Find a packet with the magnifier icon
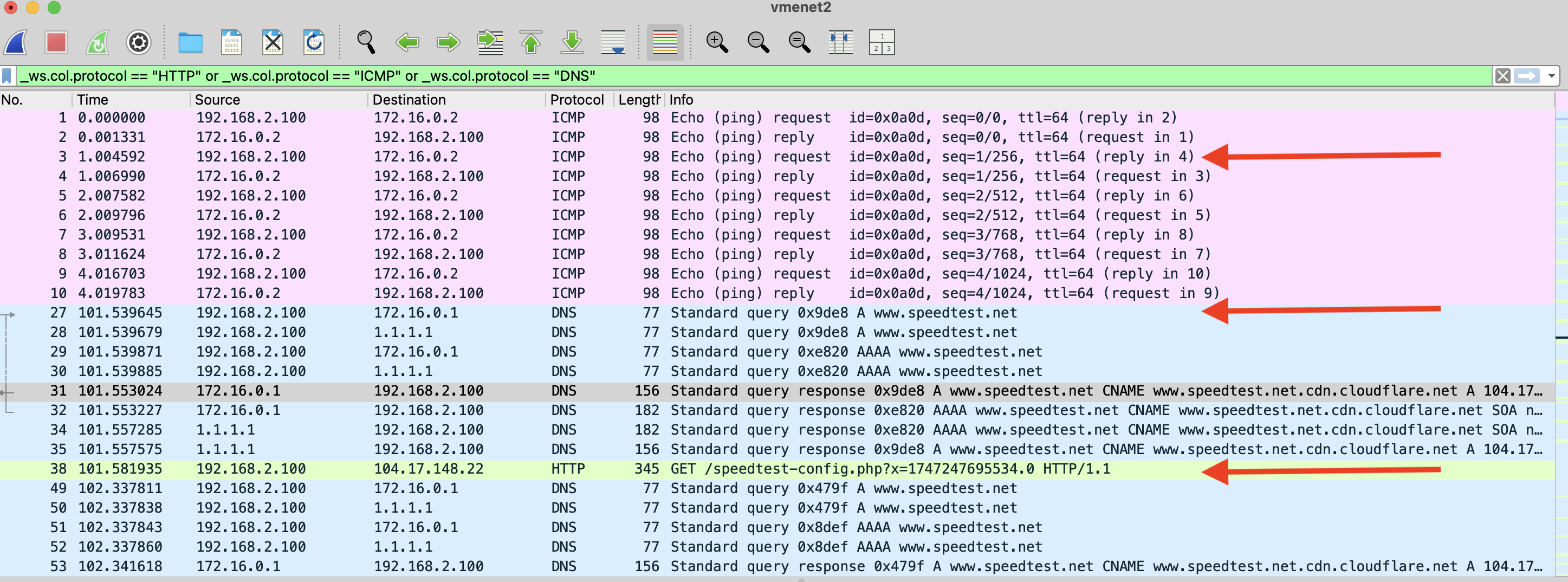The width and height of the screenshot is (1568, 582). 366,43
